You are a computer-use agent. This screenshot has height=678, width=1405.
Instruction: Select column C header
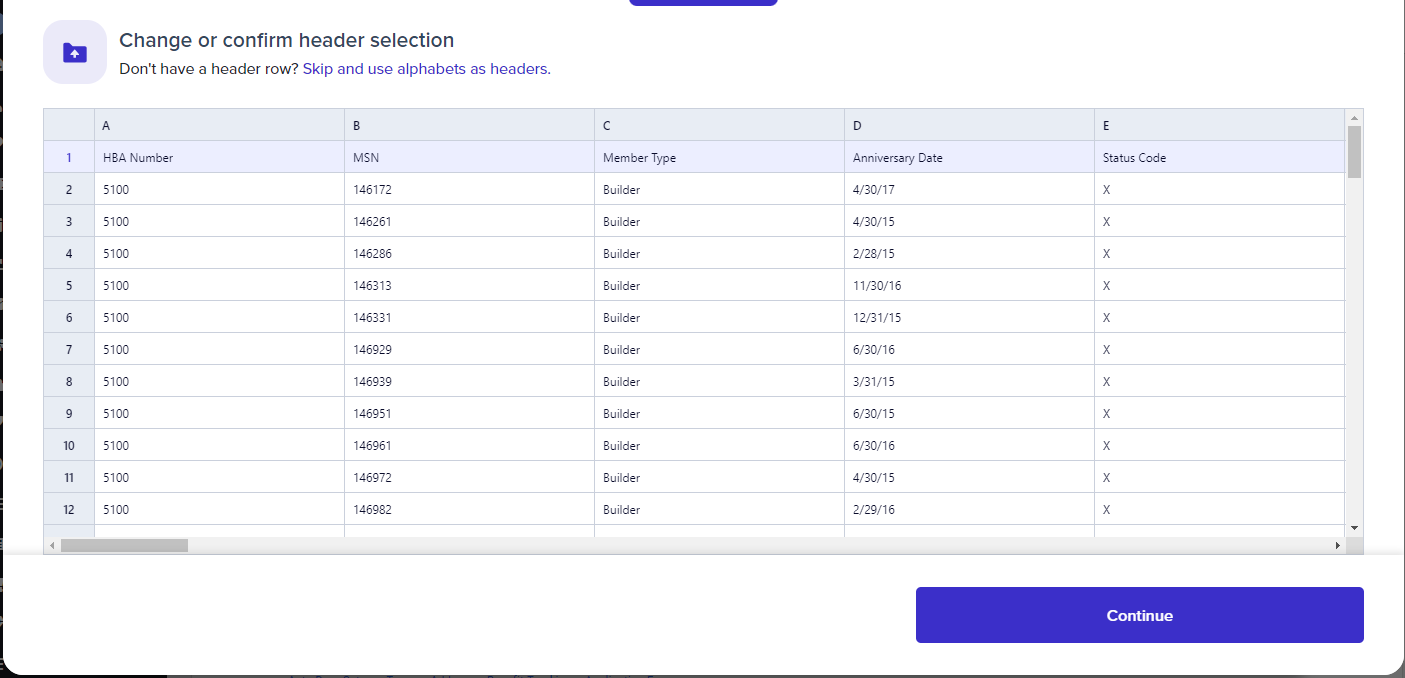(719, 125)
